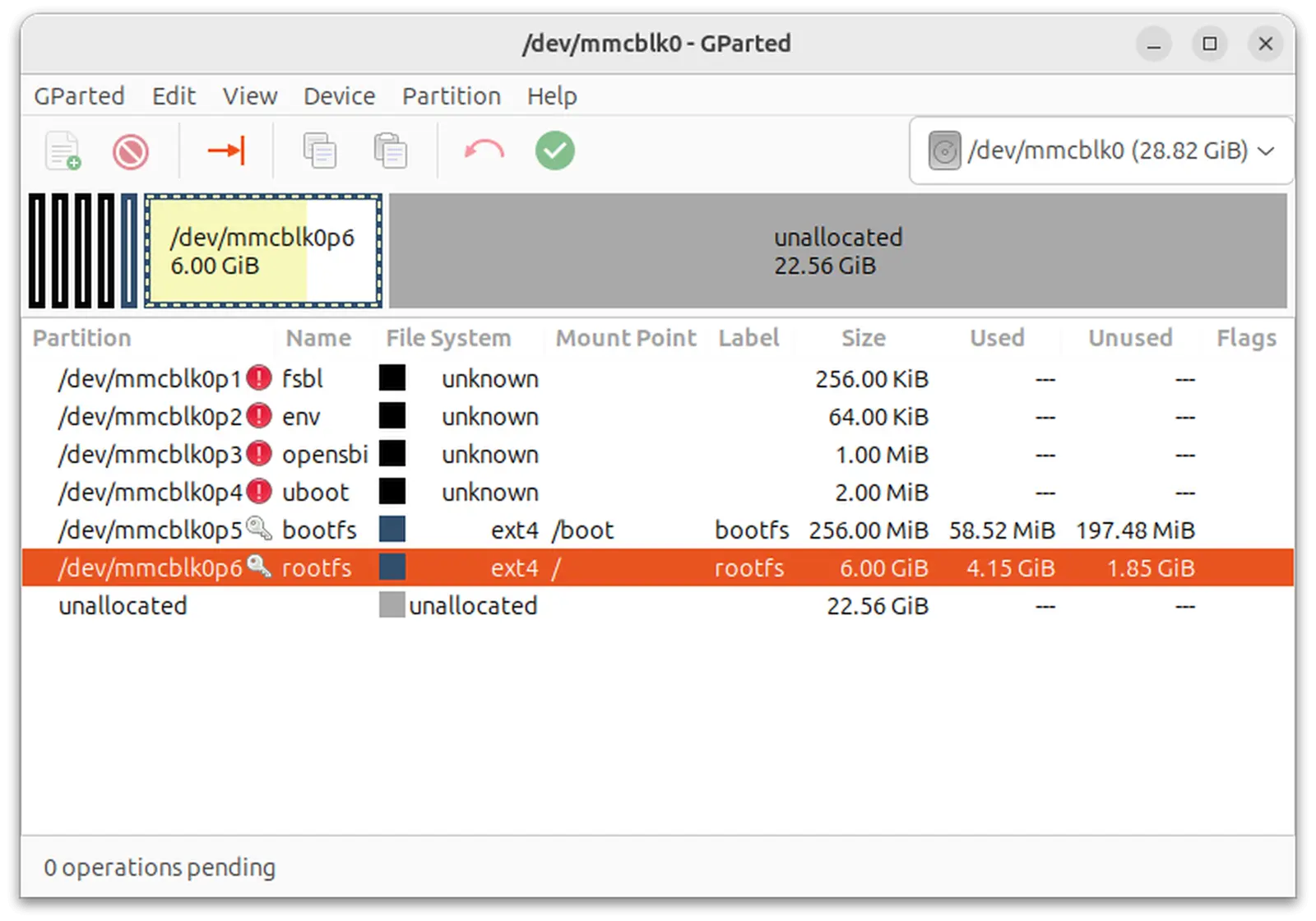Click the warning icon beside /dev/mmcblk0p3

pos(259,454)
